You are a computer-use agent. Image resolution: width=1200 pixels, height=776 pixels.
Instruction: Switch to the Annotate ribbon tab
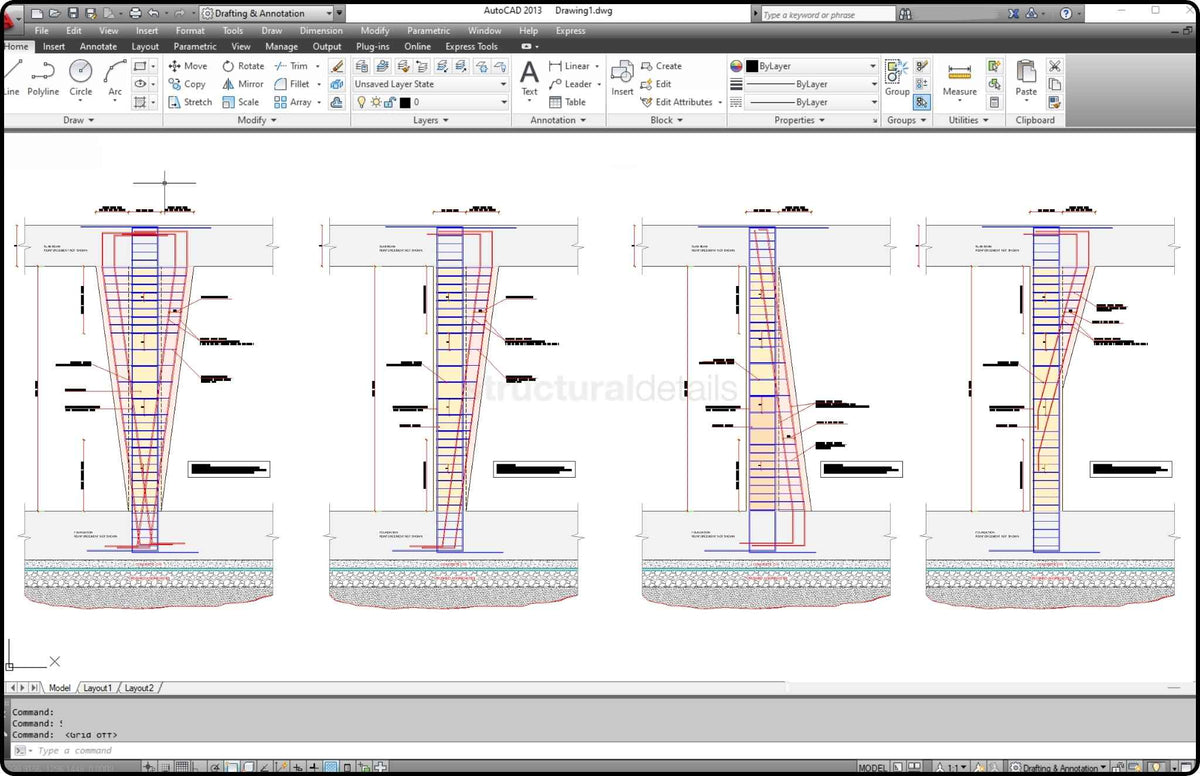click(98, 46)
